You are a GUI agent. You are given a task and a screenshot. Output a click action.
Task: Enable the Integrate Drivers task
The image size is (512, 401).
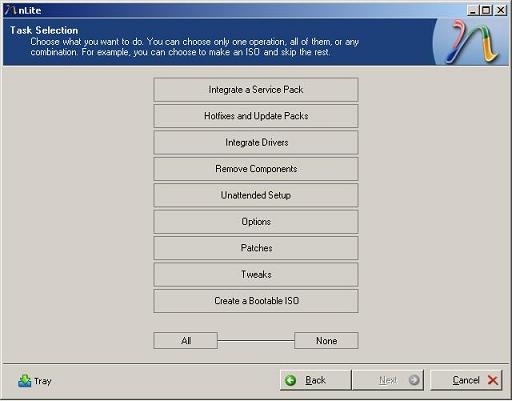click(x=256, y=142)
